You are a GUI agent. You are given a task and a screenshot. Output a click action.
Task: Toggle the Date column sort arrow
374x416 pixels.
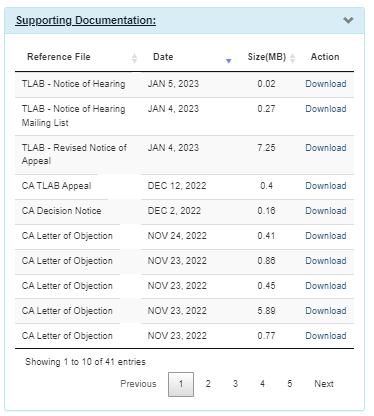[x=228, y=61]
